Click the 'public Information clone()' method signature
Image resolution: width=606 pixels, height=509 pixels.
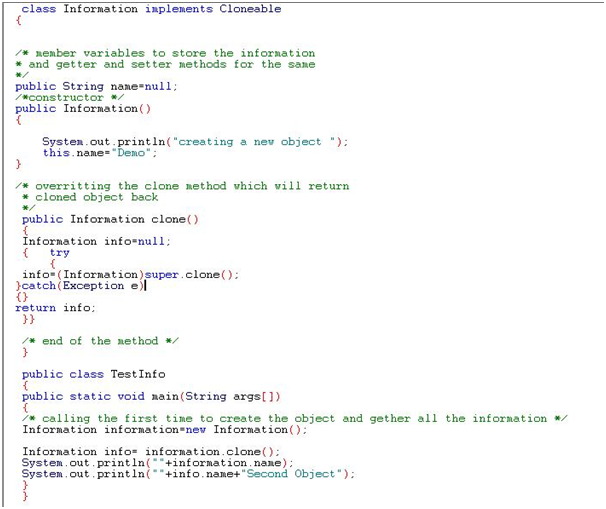tap(110, 219)
